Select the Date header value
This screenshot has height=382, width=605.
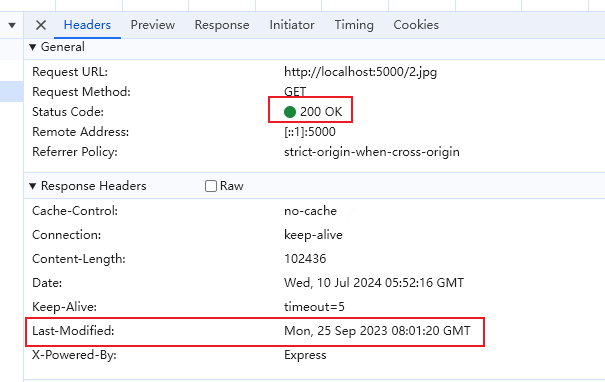tap(374, 283)
